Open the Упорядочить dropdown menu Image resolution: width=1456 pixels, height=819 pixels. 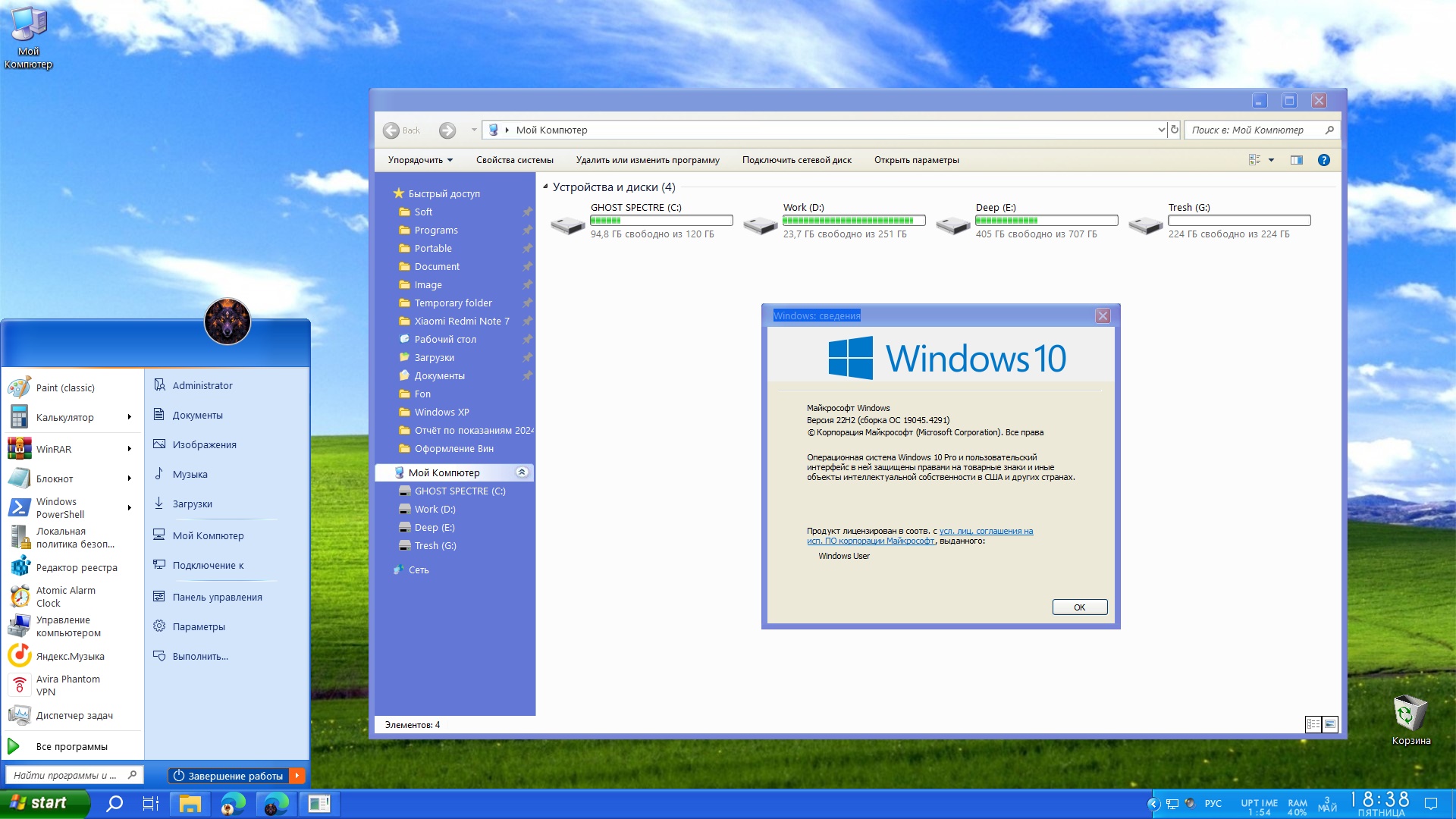[420, 160]
